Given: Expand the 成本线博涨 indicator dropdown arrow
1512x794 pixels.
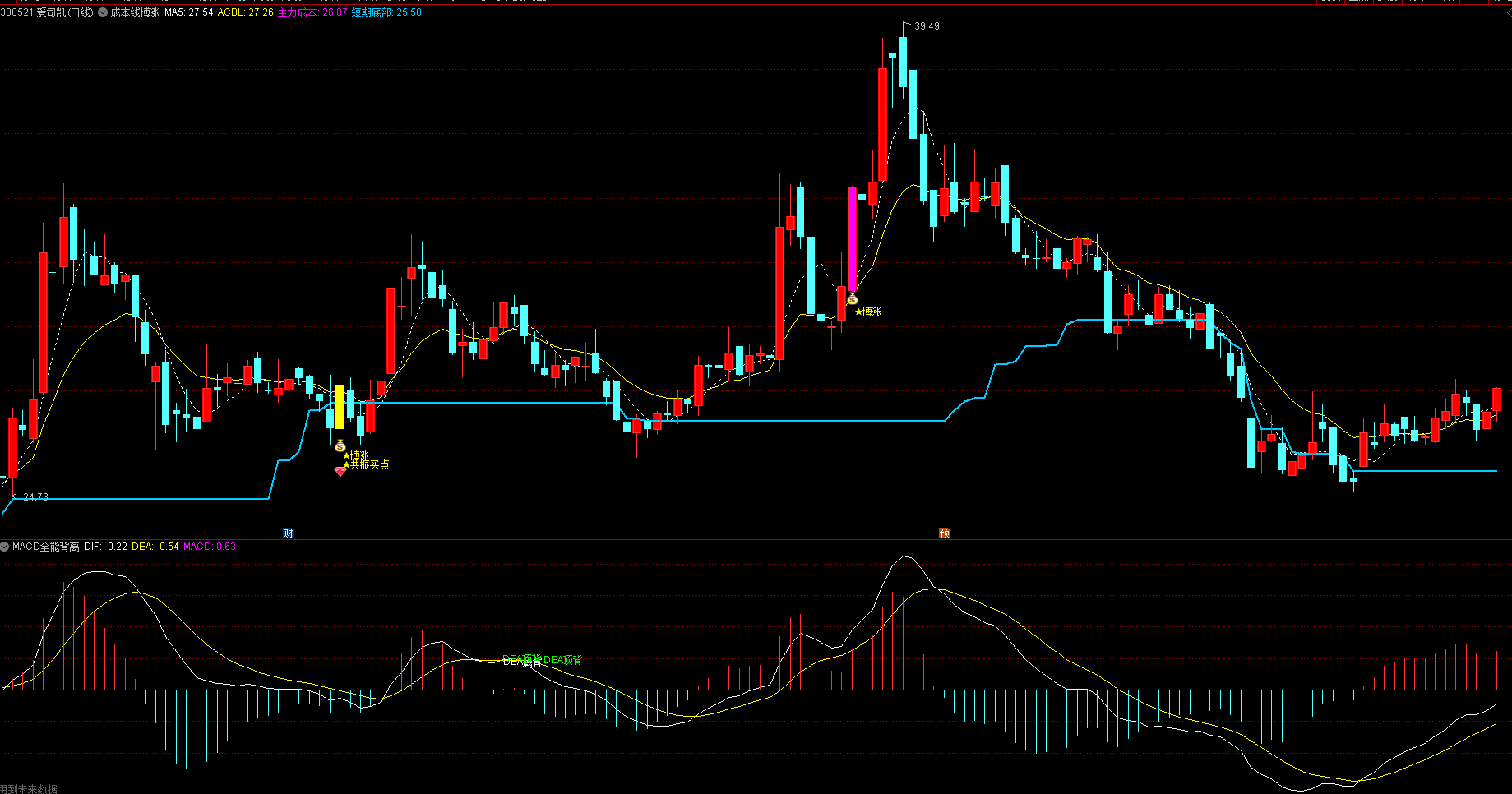Looking at the screenshot, I should tap(103, 13).
